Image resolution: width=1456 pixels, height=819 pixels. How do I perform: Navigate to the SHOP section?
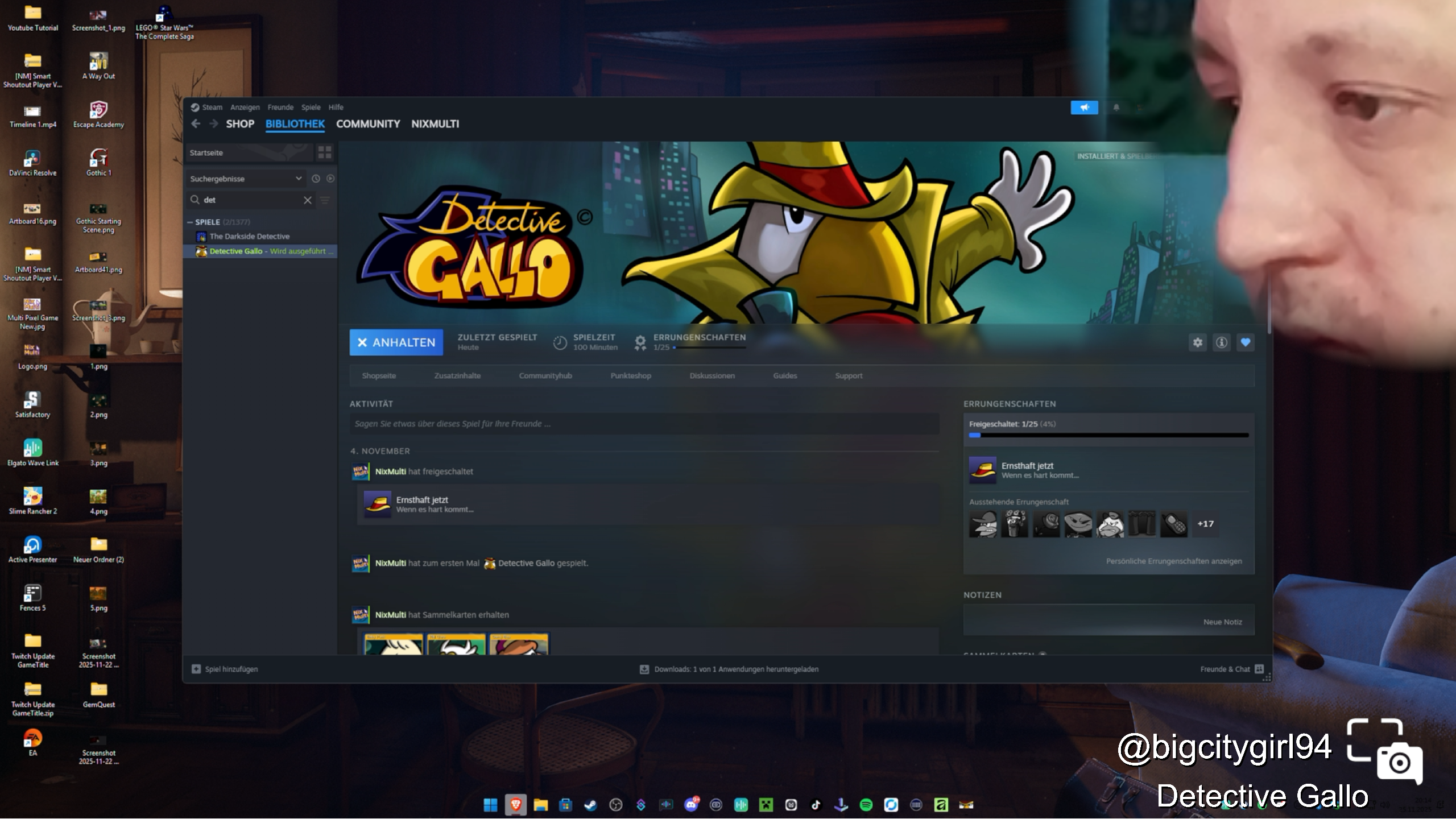click(x=240, y=124)
